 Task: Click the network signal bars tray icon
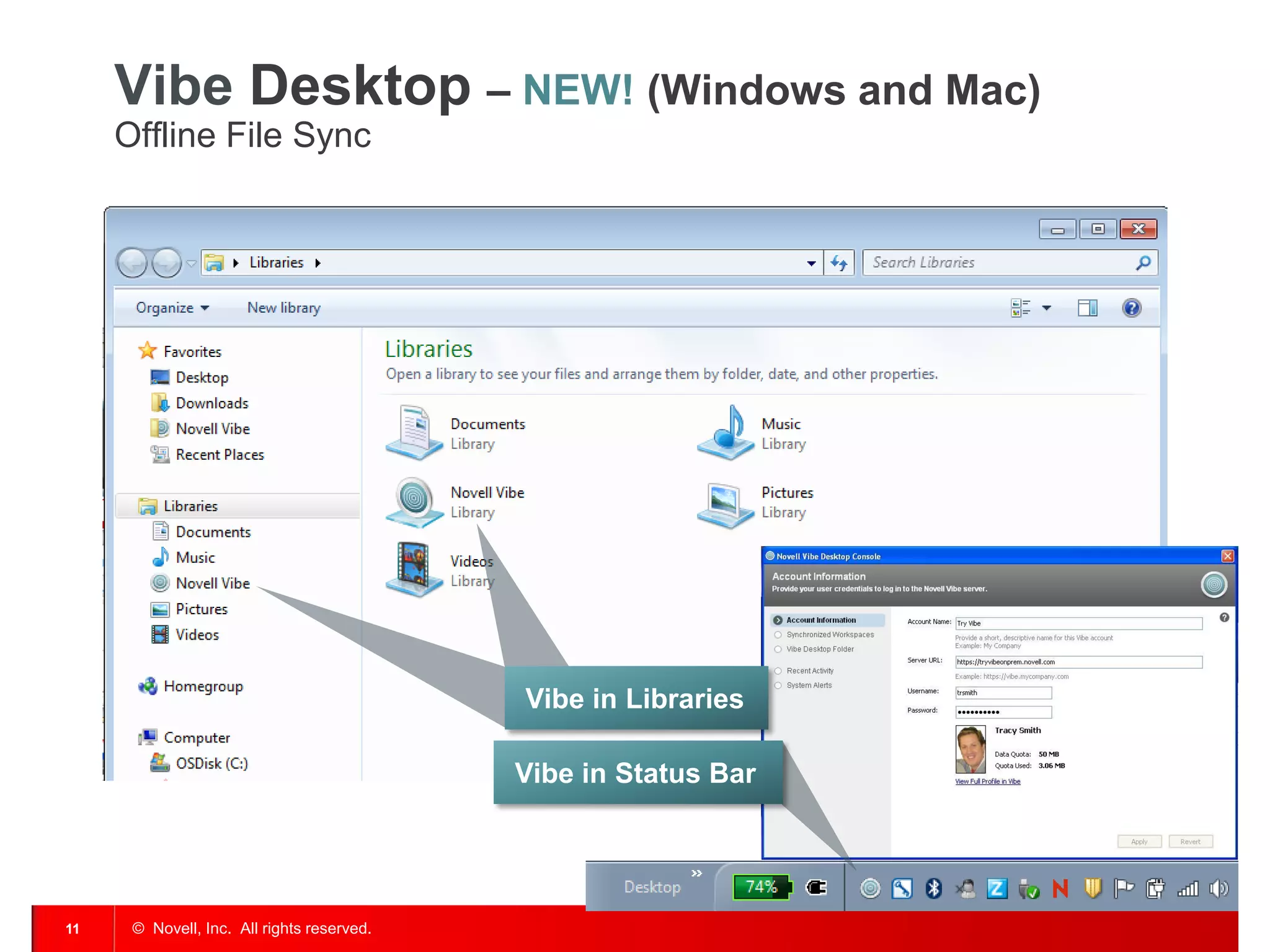1188,889
